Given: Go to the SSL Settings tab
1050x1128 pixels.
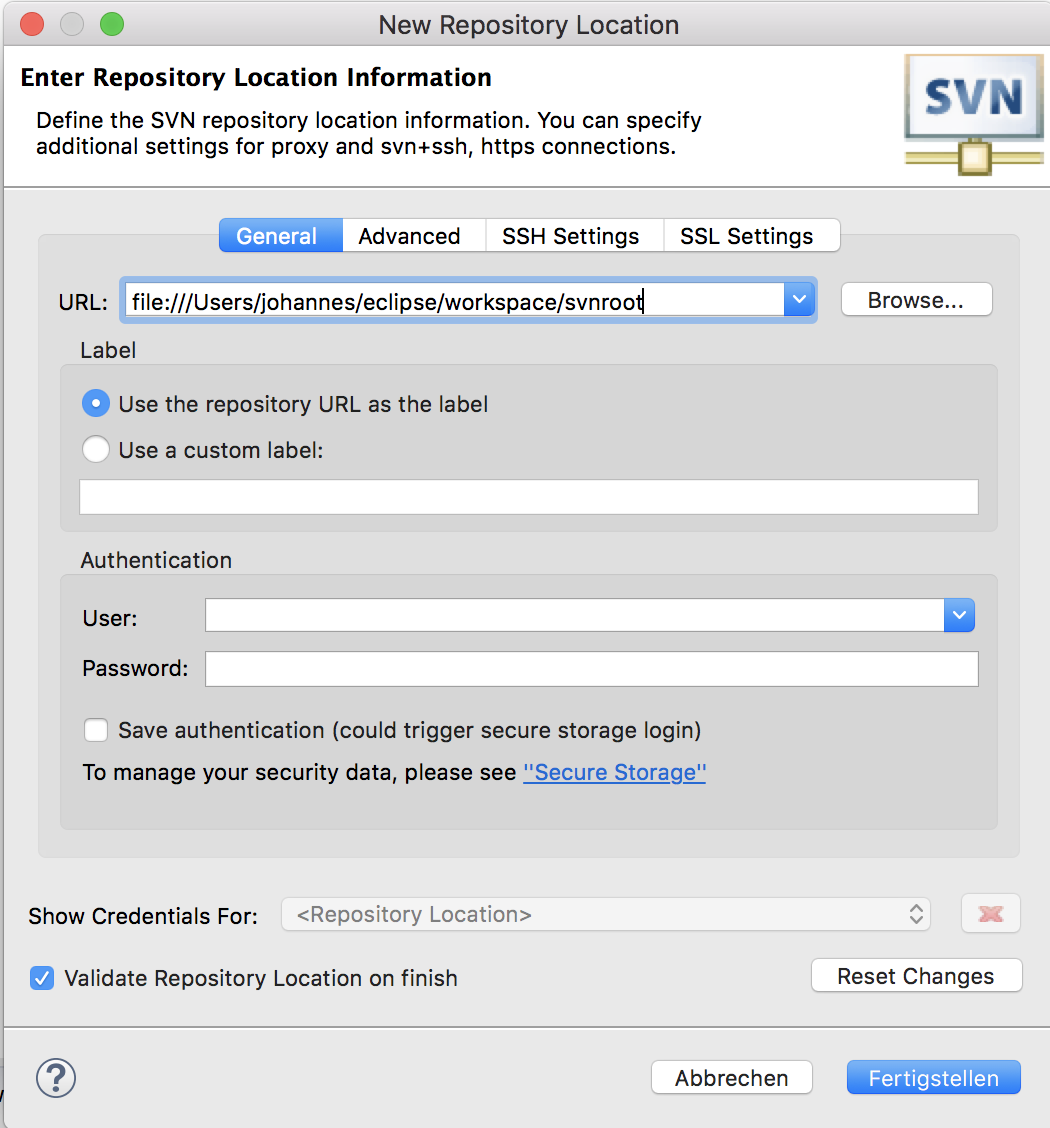Looking at the screenshot, I should click(746, 236).
